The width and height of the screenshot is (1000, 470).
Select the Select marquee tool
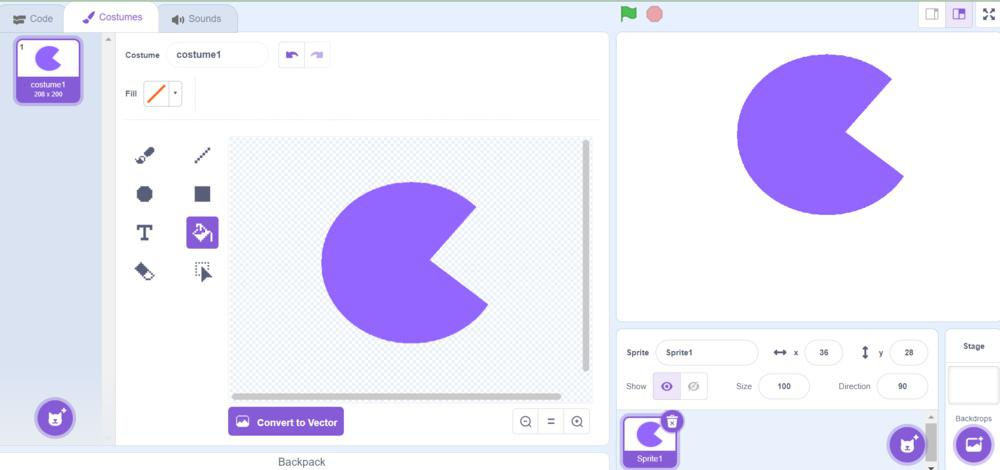(x=202, y=272)
